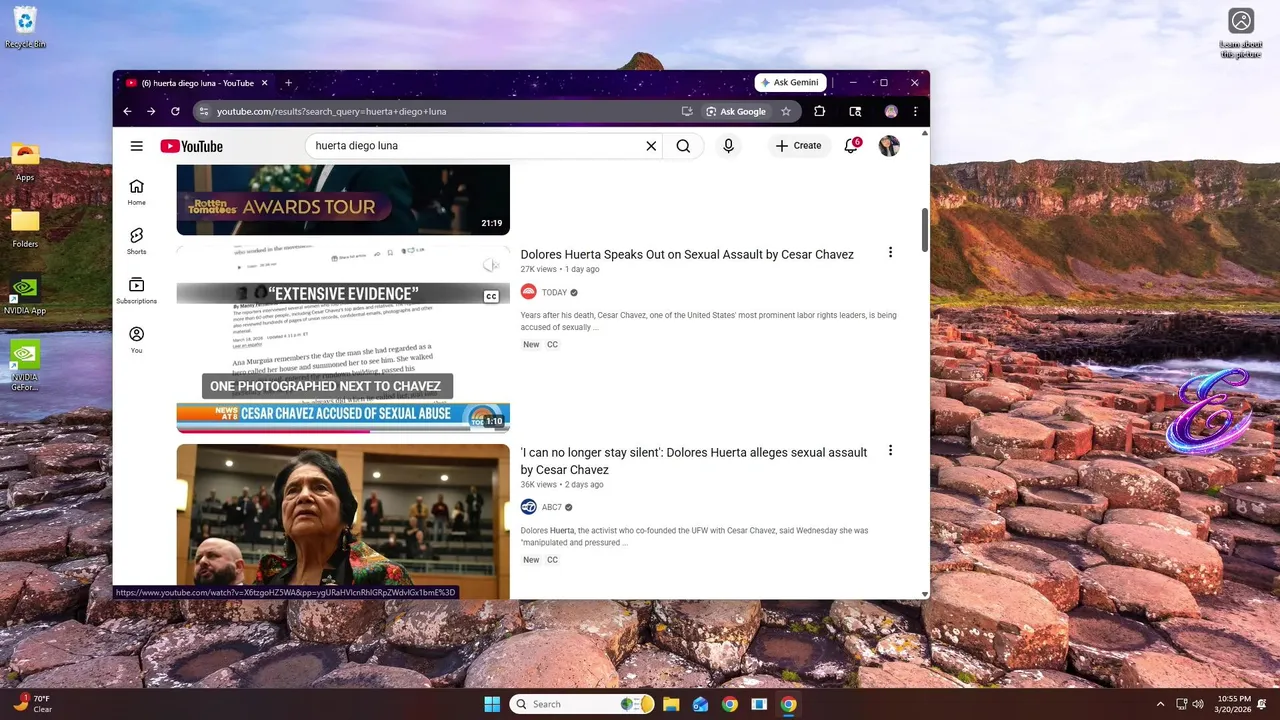
Task: Open the Chrome profile avatar
Action: pyautogui.click(x=891, y=111)
